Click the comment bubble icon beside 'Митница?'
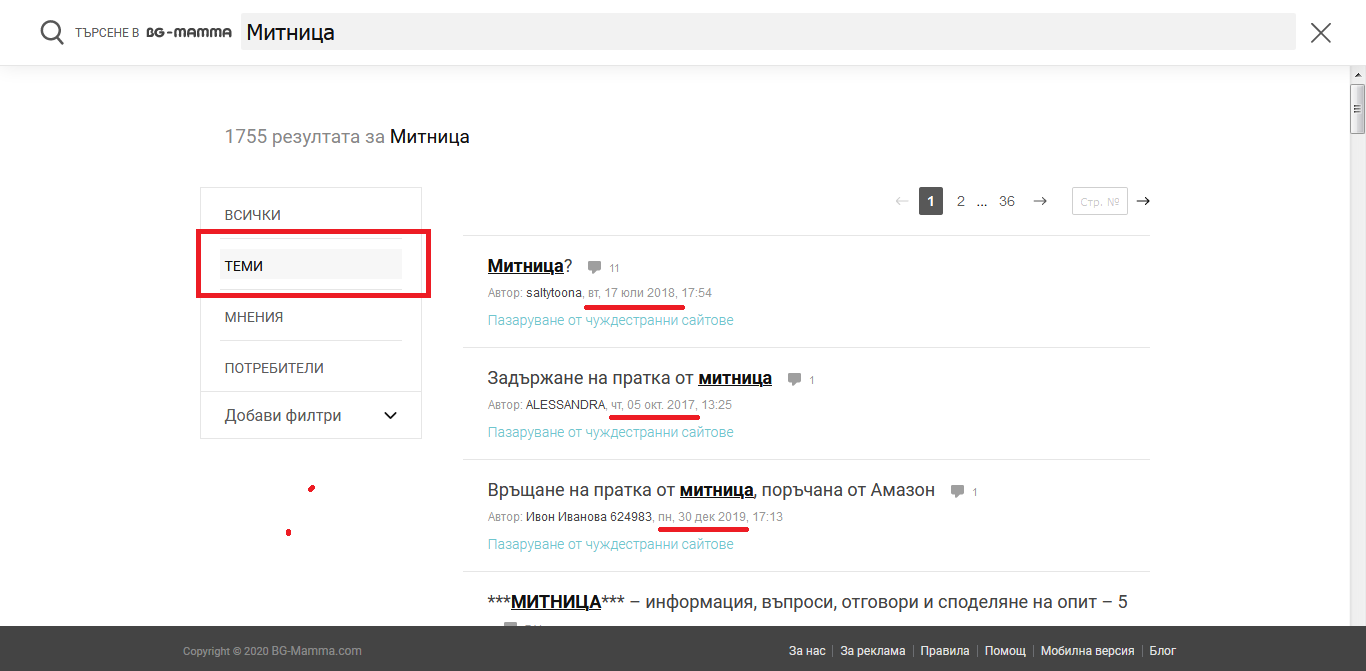The width and height of the screenshot is (1366, 671). click(x=594, y=267)
